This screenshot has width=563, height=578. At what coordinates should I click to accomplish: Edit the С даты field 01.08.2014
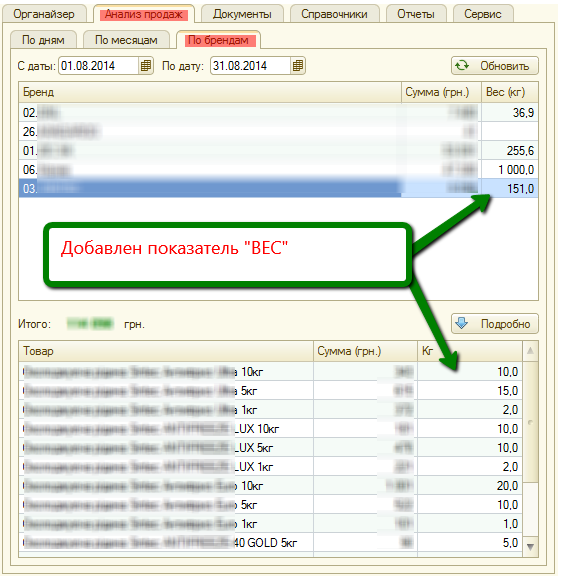point(99,66)
